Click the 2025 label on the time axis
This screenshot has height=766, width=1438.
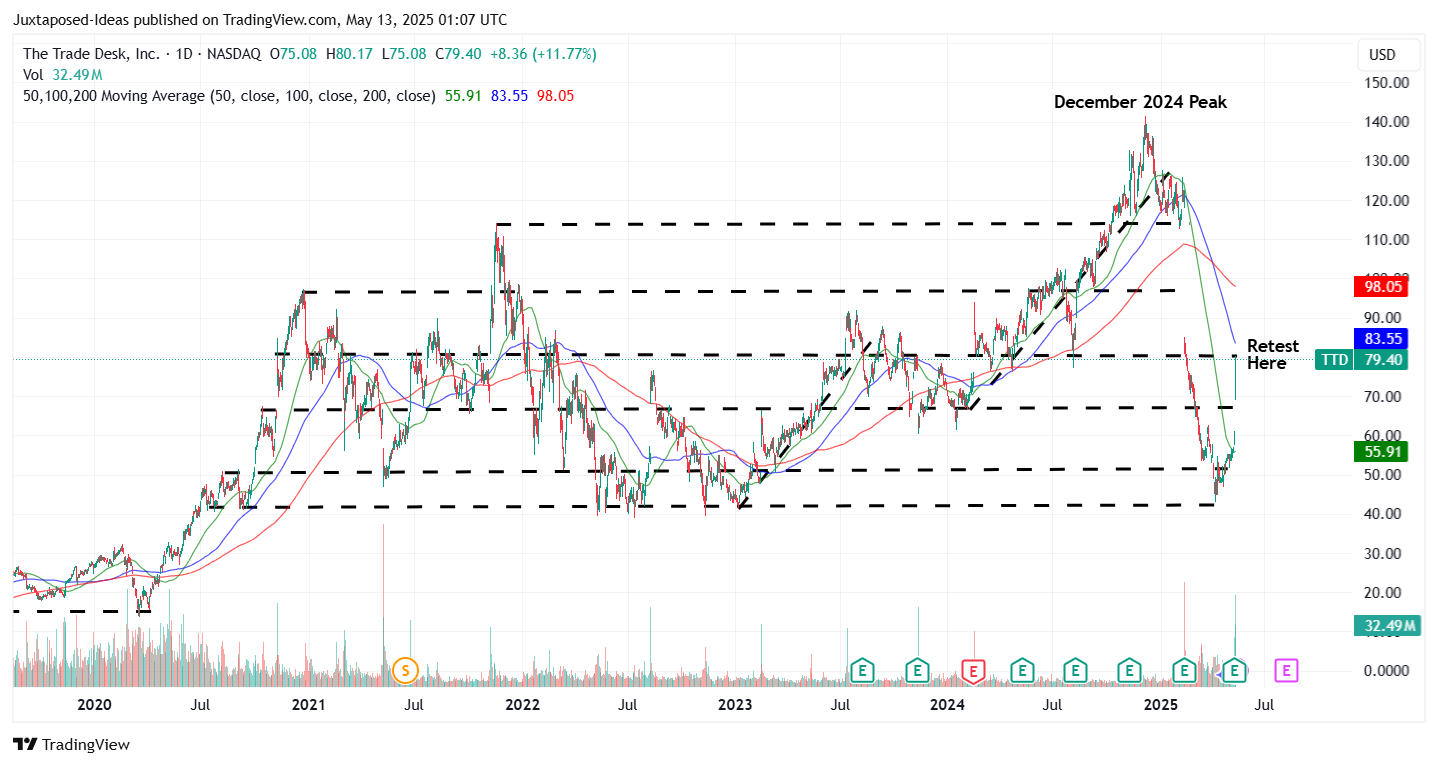1161,705
